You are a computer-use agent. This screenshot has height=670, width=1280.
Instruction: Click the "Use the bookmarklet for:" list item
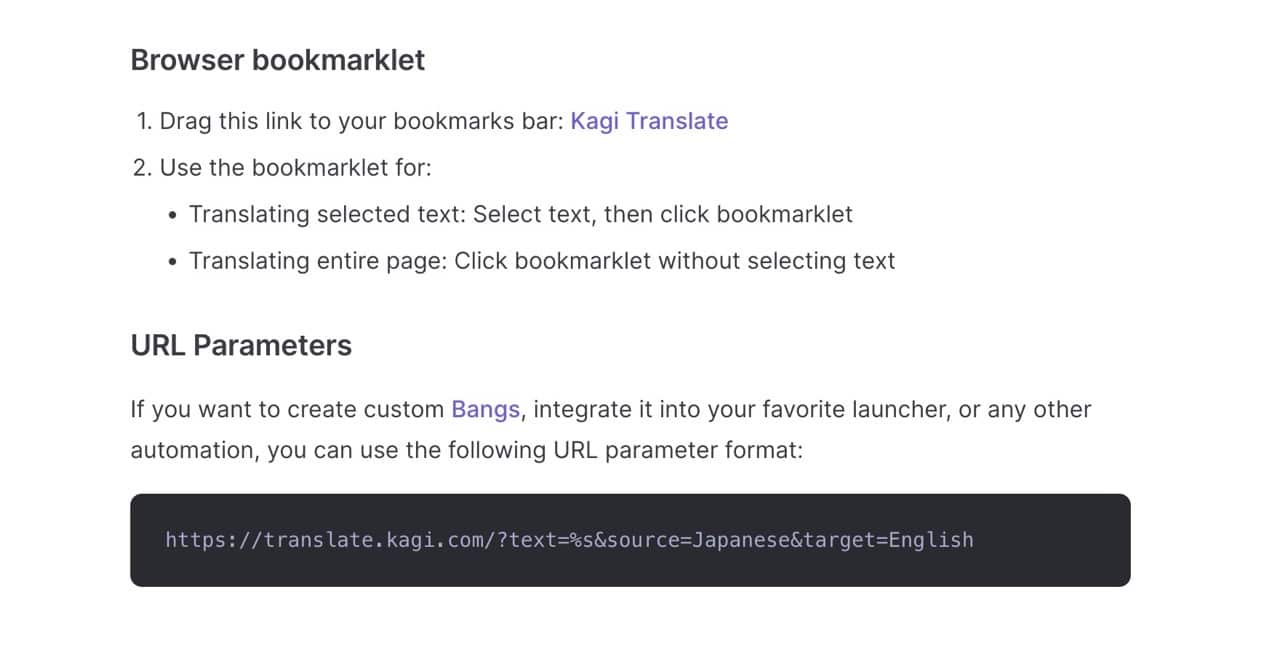[295, 167]
